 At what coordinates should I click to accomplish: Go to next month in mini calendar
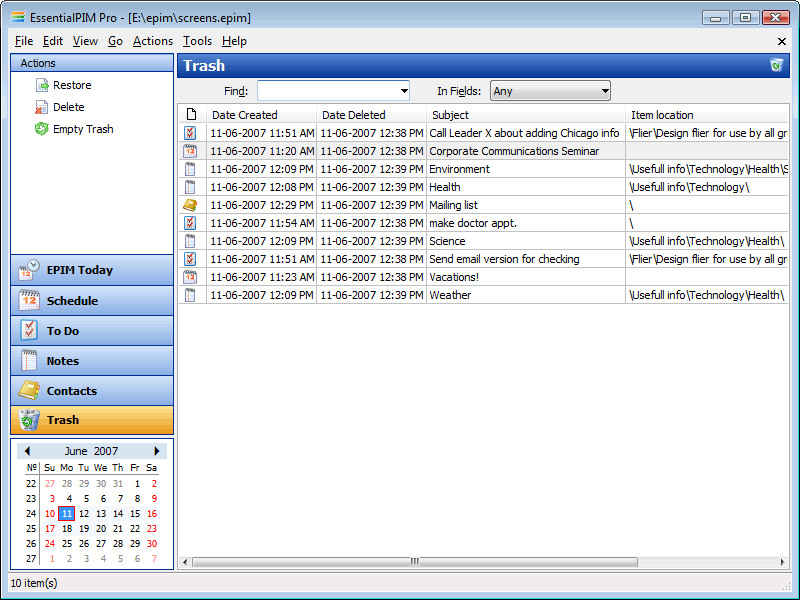(157, 451)
